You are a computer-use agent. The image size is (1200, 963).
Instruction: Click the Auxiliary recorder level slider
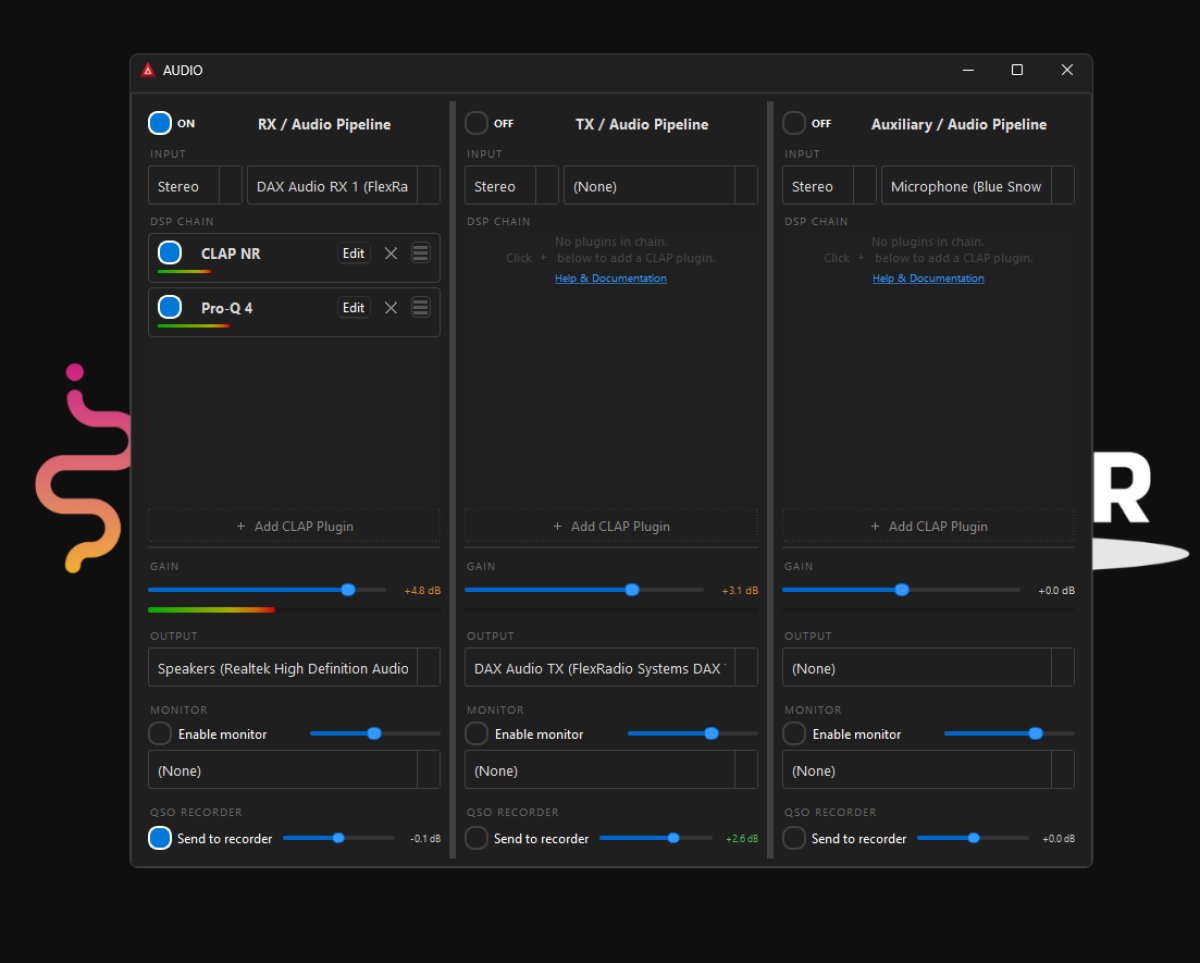(972, 838)
